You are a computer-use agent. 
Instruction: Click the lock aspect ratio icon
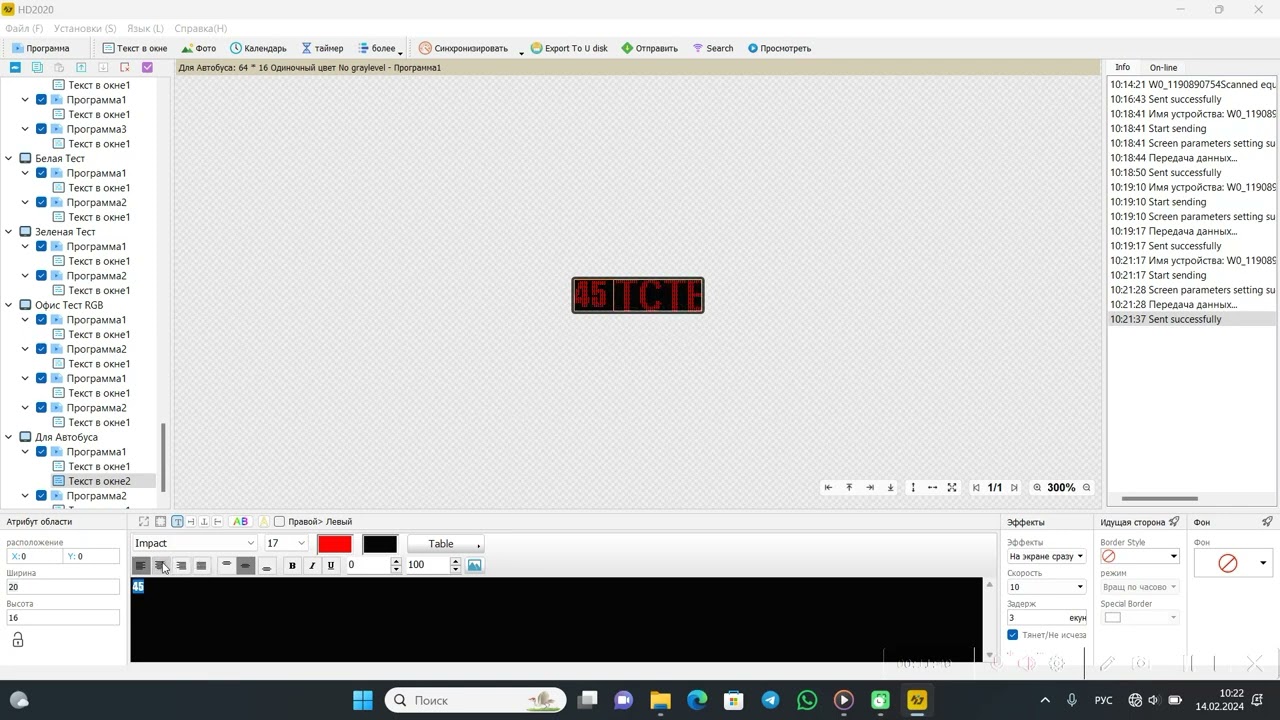(x=17, y=640)
